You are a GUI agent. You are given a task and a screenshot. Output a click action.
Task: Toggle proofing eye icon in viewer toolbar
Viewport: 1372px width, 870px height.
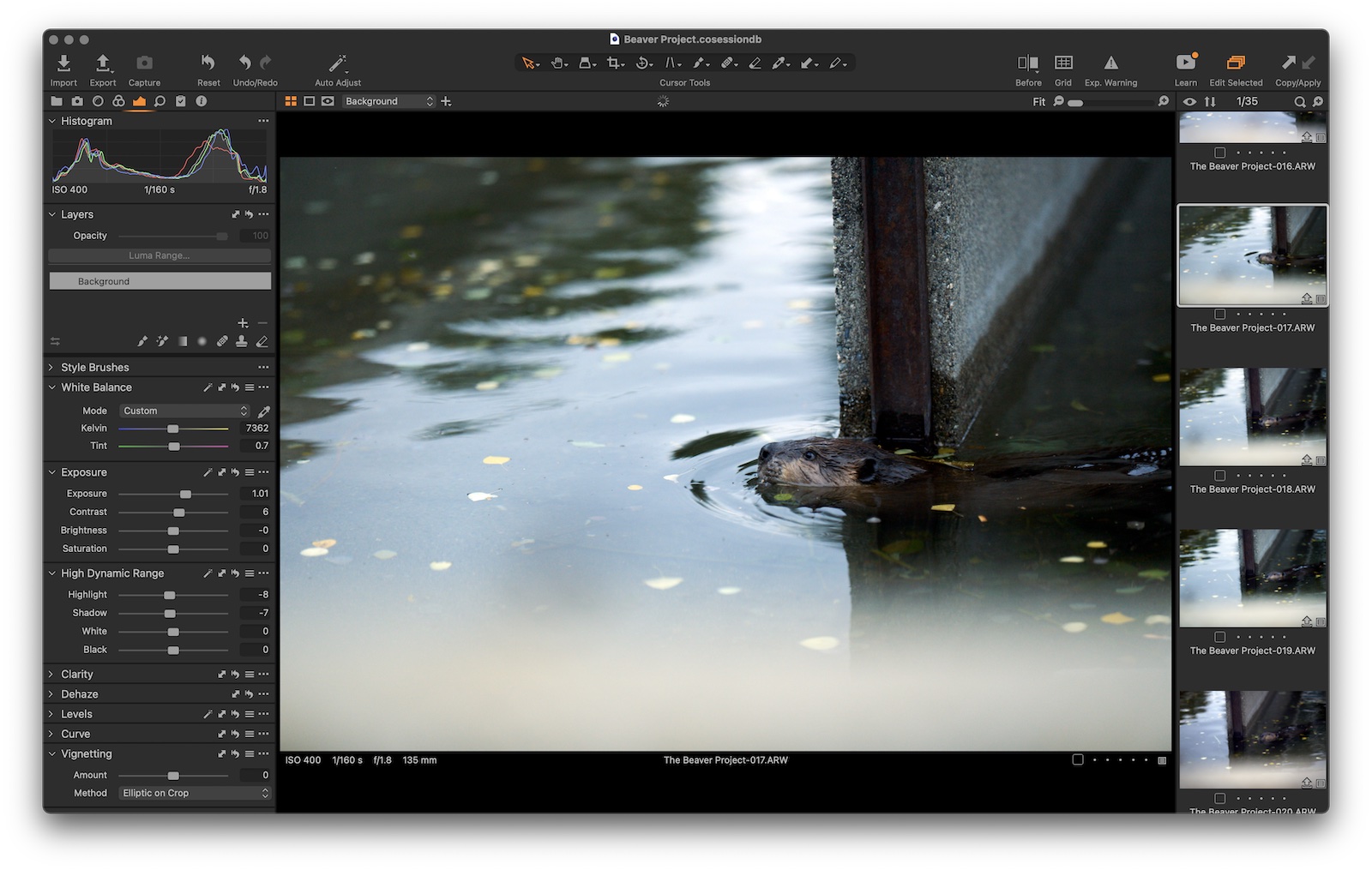click(x=328, y=101)
